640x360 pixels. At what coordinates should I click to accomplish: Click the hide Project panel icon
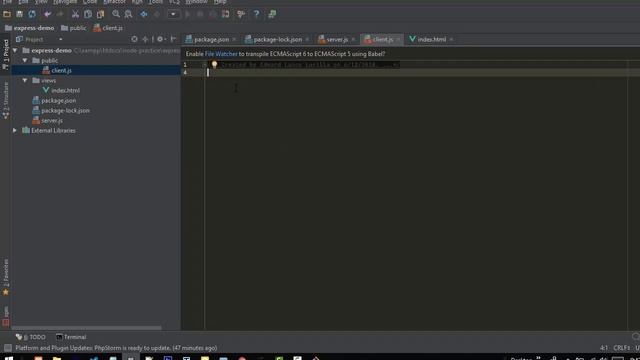[173, 40]
